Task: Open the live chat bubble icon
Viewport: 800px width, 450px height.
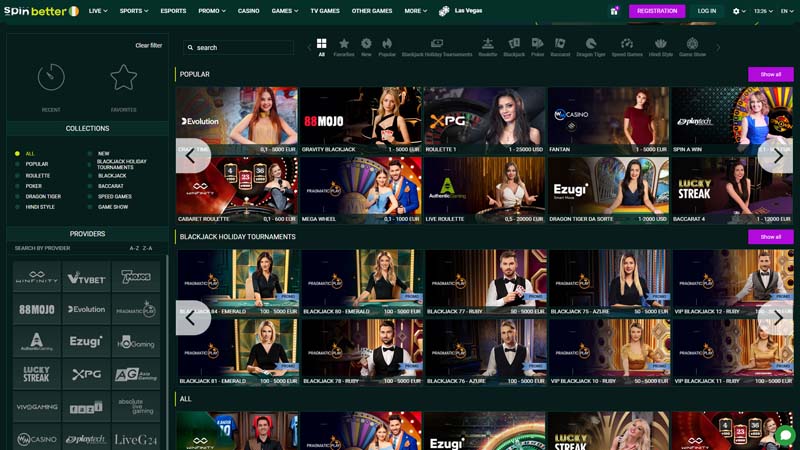Action: 786,436
